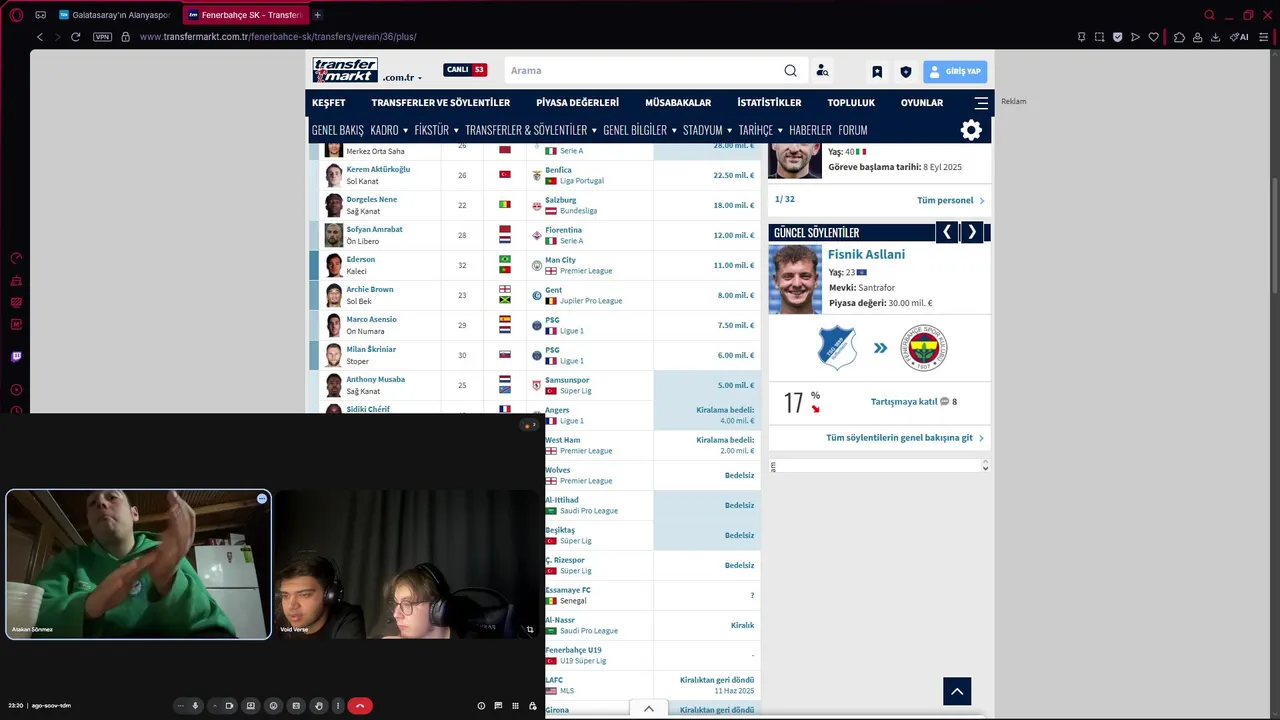Add the page to bookmarks heart icon
Image resolution: width=1280 pixels, height=720 pixels.
point(1153,37)
